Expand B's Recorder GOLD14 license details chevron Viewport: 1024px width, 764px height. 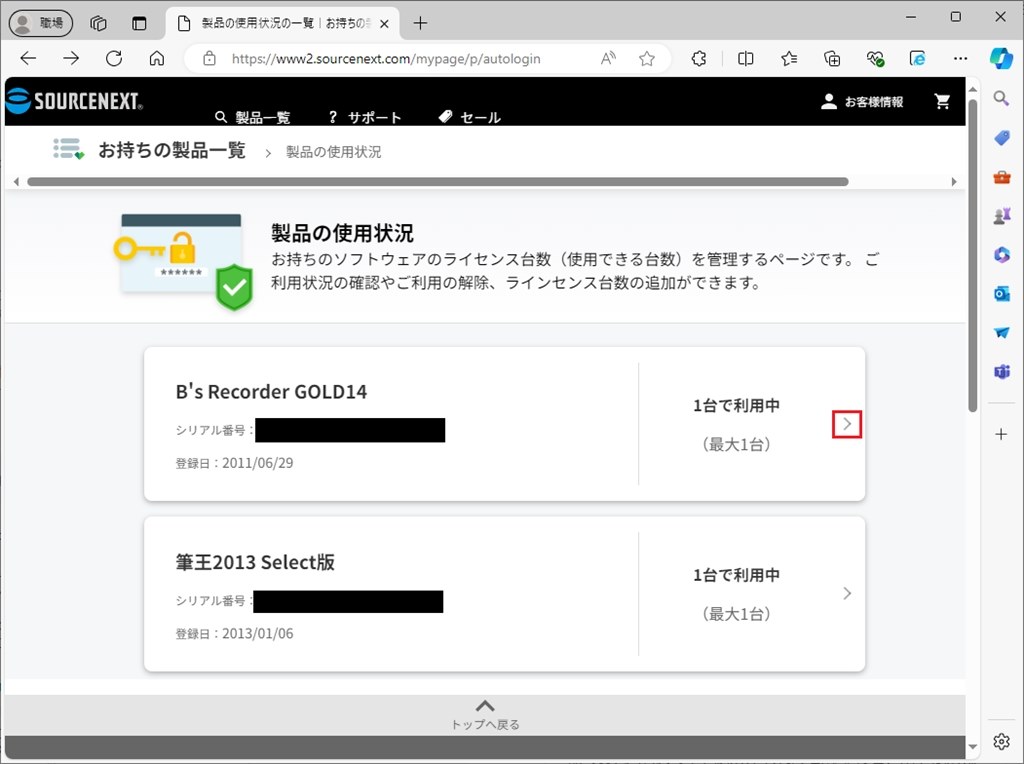(x=847, y=424)
